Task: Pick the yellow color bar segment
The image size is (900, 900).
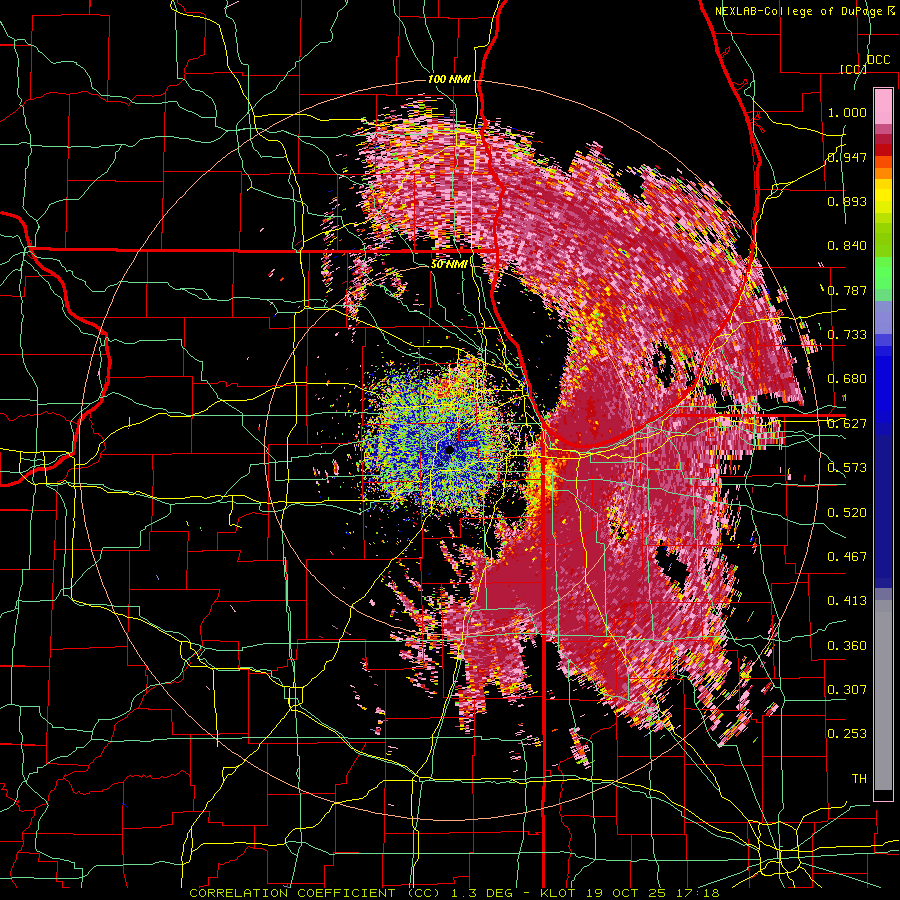Action: [883, 196]
